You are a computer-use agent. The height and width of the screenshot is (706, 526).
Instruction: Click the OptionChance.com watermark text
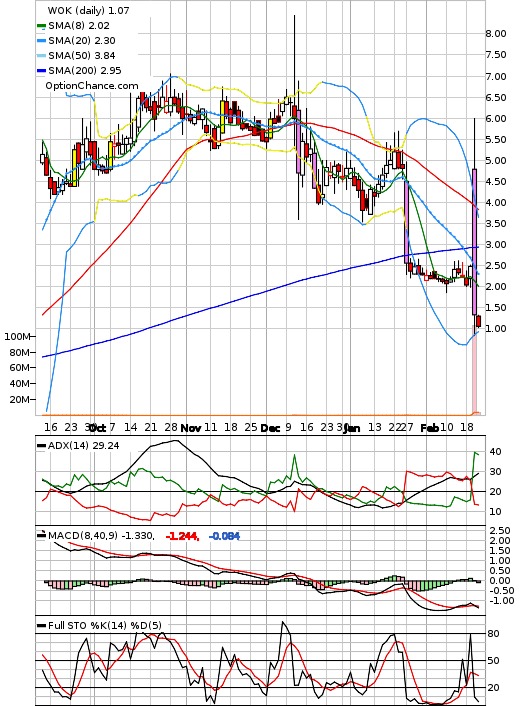(x=92, y=86)
